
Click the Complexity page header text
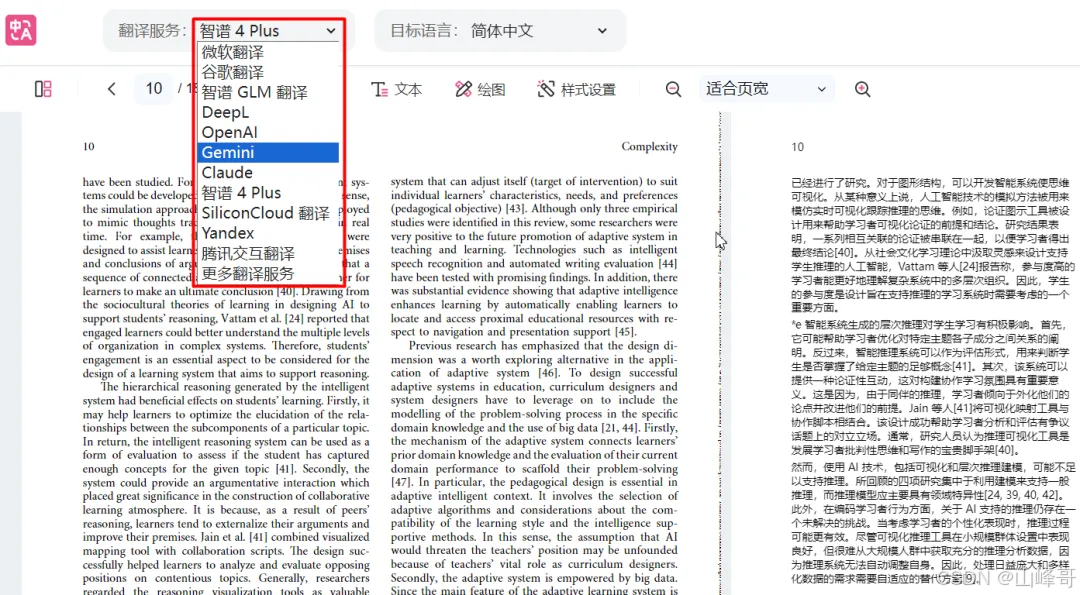coord(650,147)
